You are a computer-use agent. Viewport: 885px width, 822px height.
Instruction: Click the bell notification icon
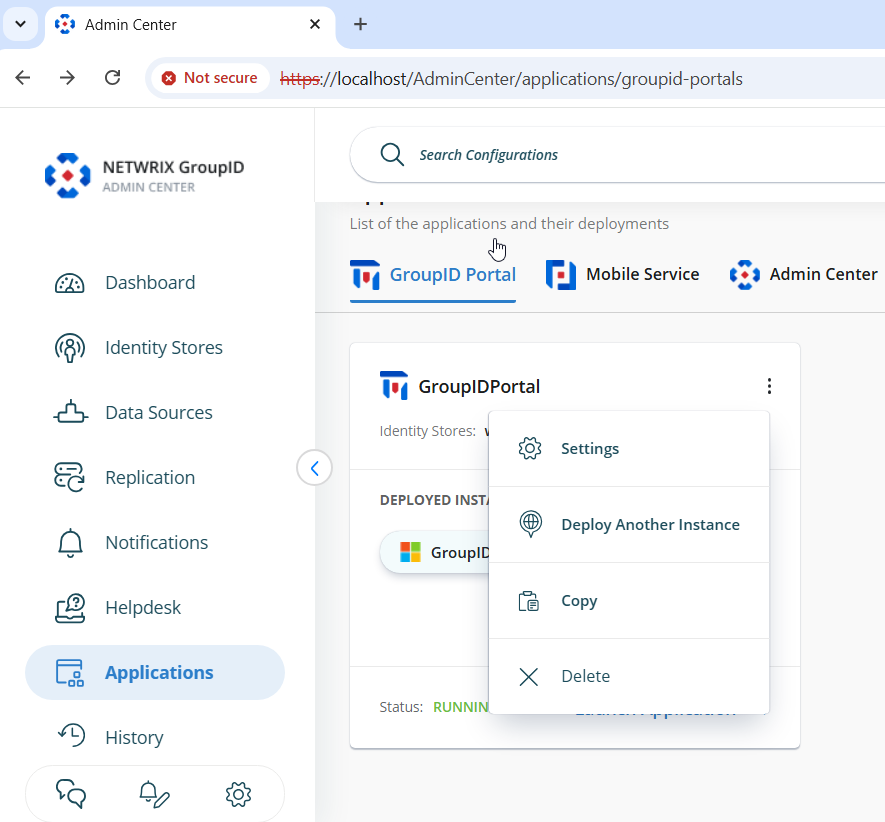[154, 794]
